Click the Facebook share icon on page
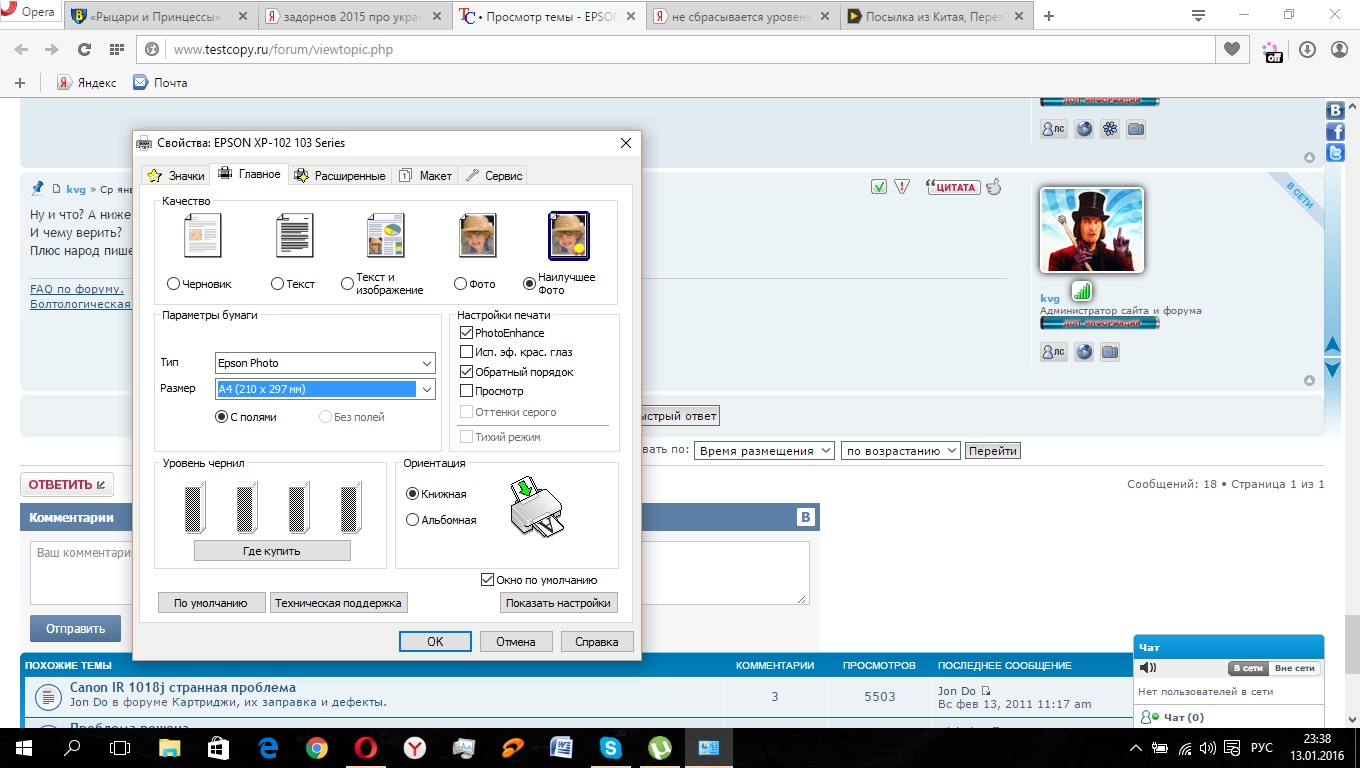 click(x=1335, y=132)
